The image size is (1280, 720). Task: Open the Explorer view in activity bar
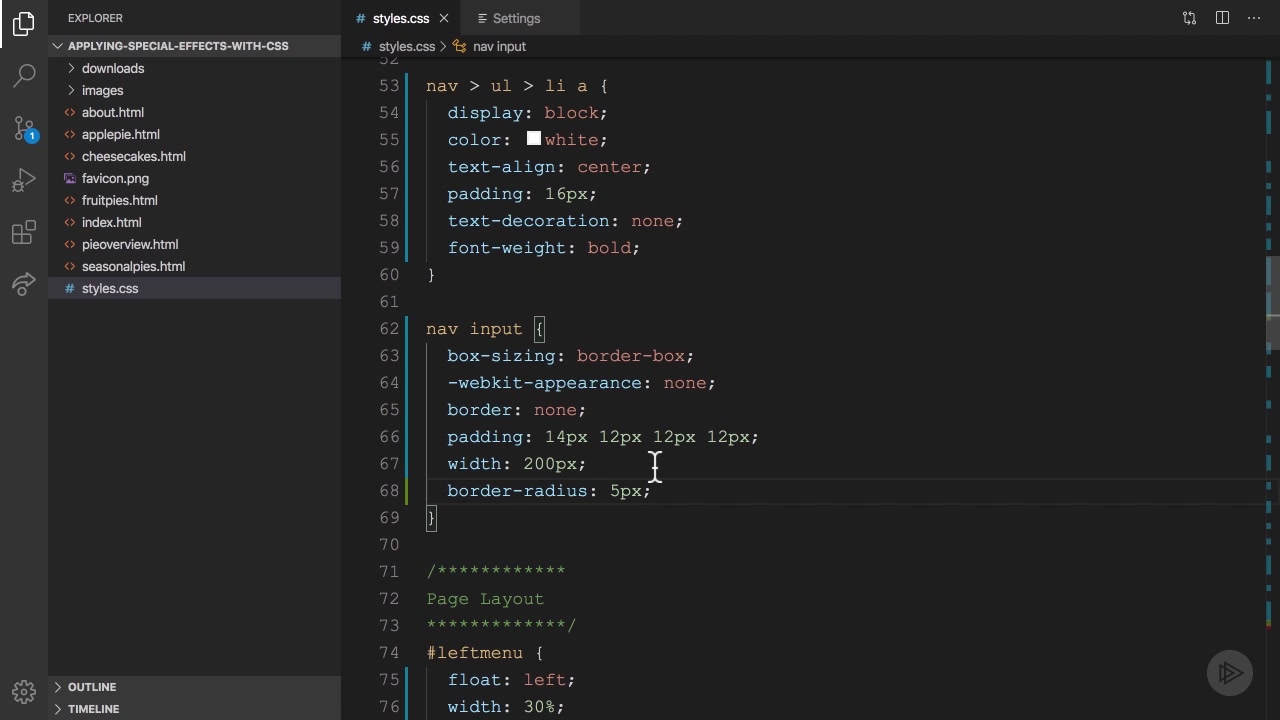24,23
